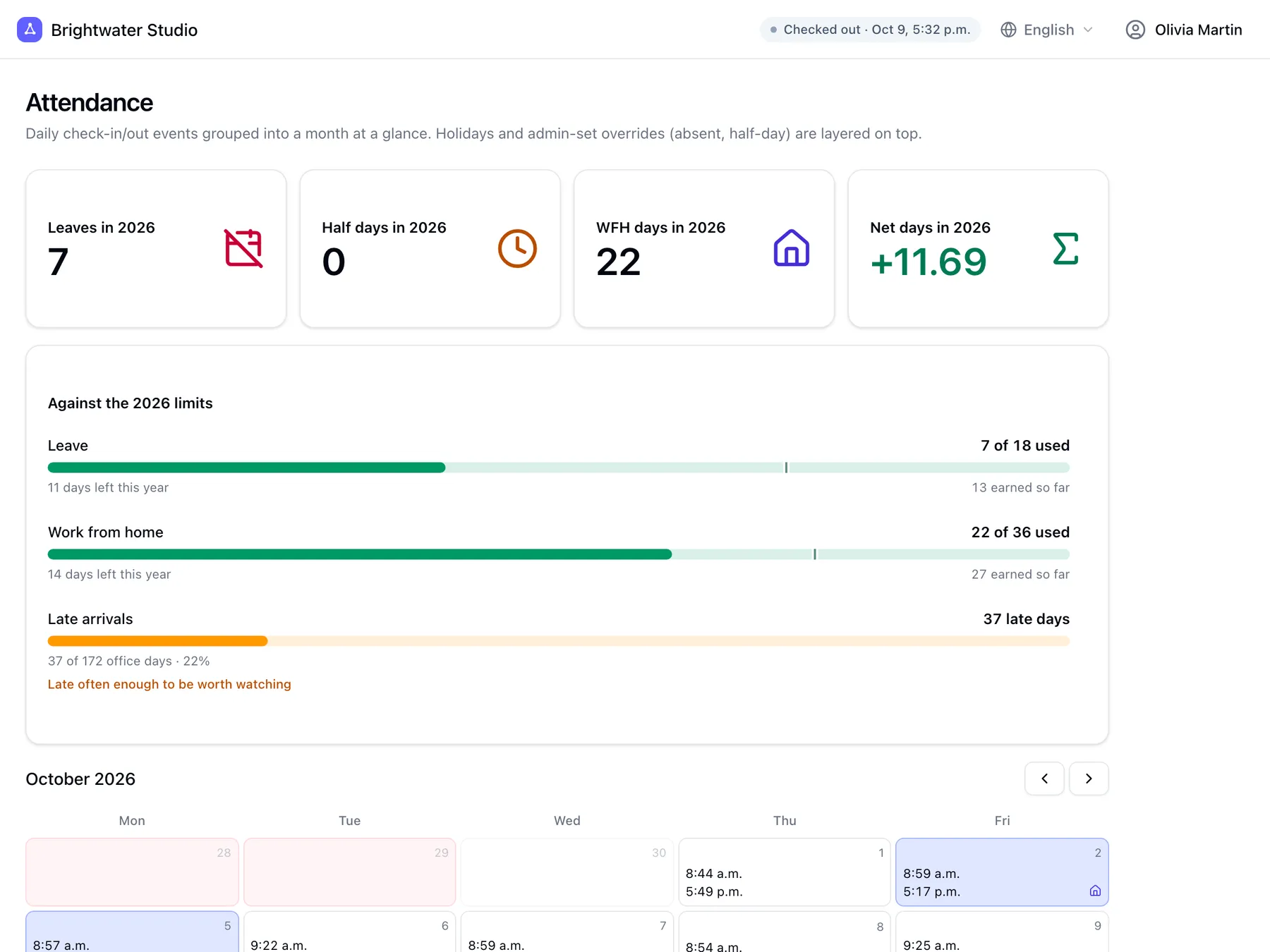This screenshot has height=952, width=1270.
Task: Open the Olivia Martin user avatar icon
Action: coord(1135,30)
